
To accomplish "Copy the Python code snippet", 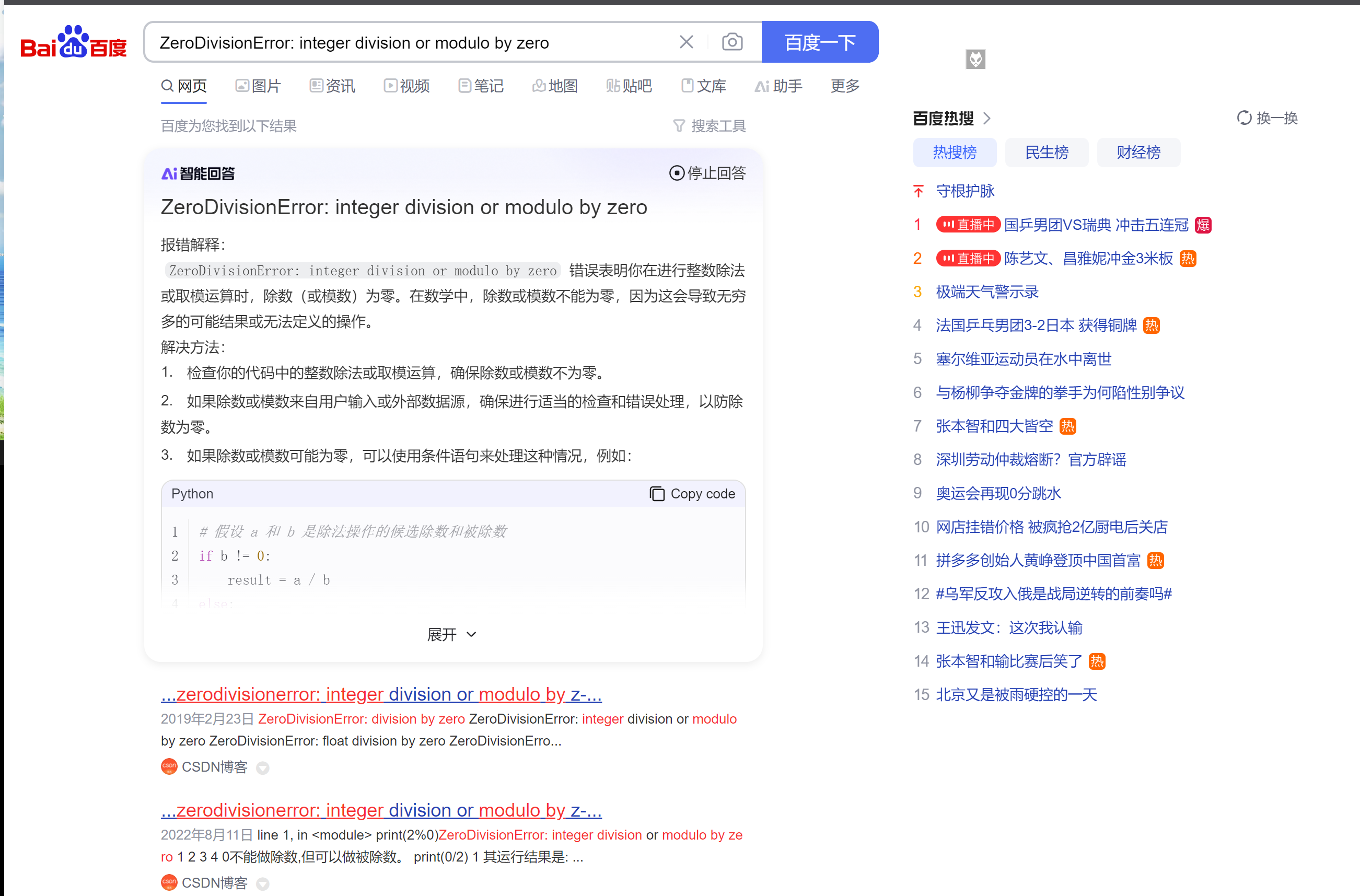I will pos(692,494).
